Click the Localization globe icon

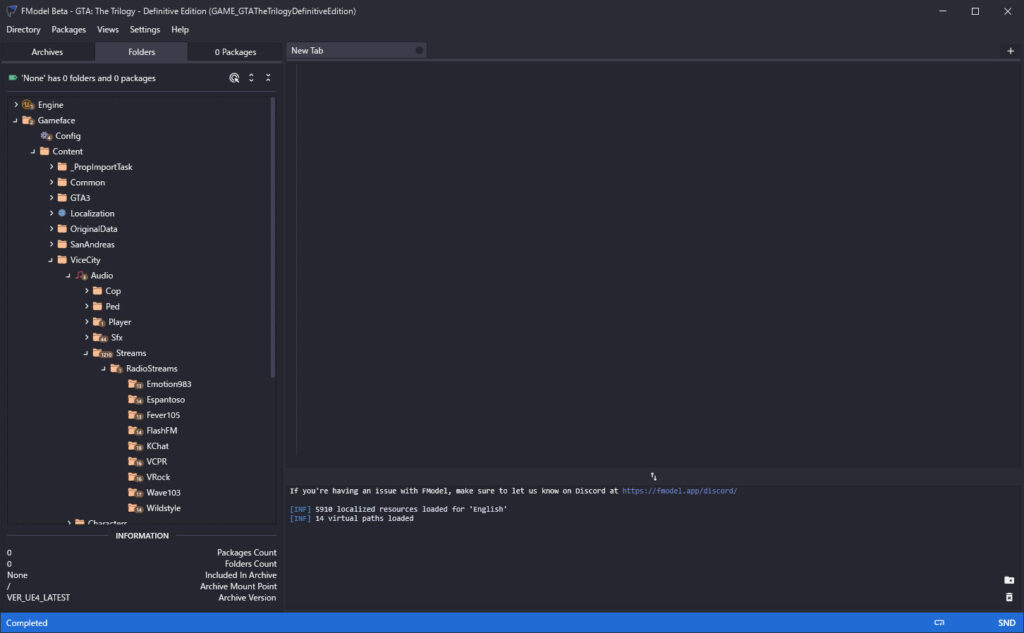click(62, 213)
